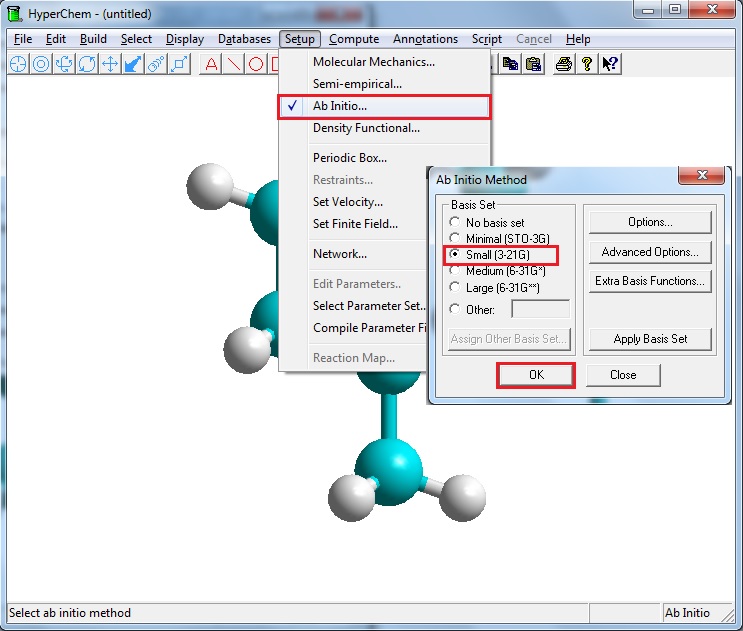743x631 pixels.
Task: Select the Large (6-31G**) basis set
Action: [456, 288]
